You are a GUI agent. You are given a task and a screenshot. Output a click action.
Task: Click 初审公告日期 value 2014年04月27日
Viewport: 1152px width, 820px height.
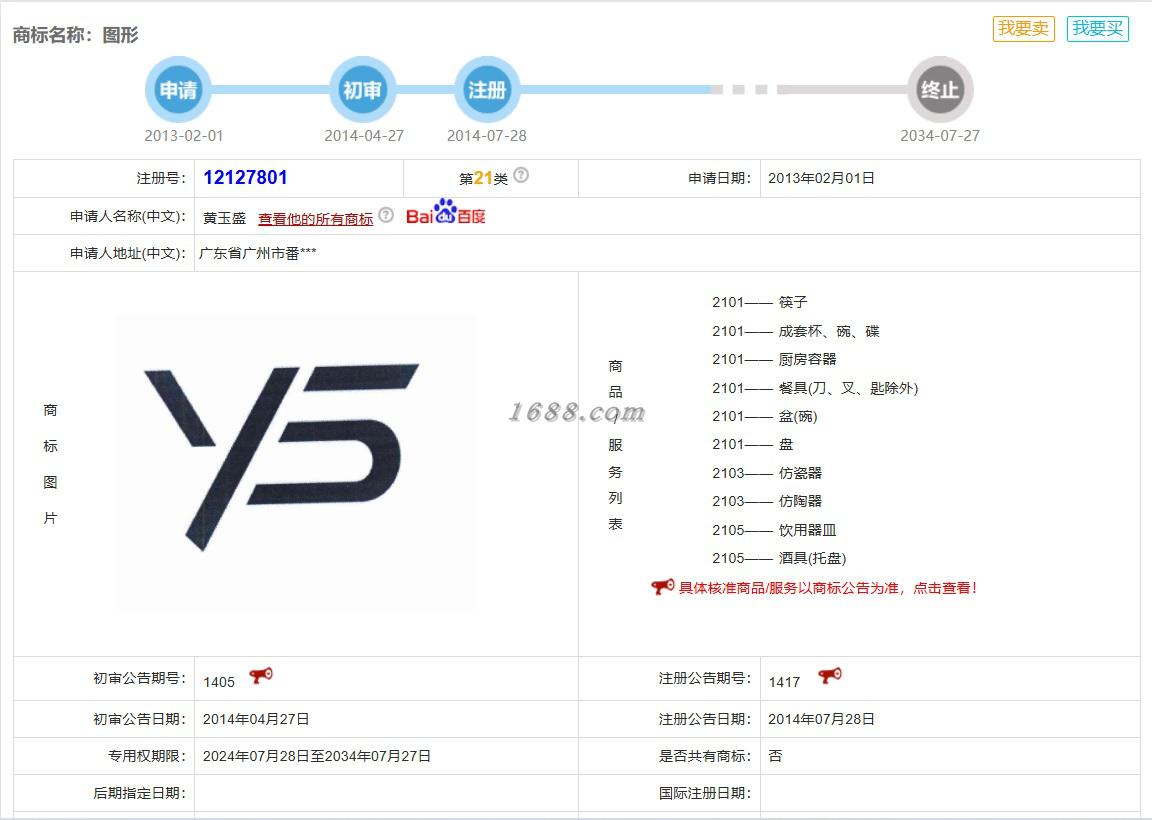click(256, 719)
